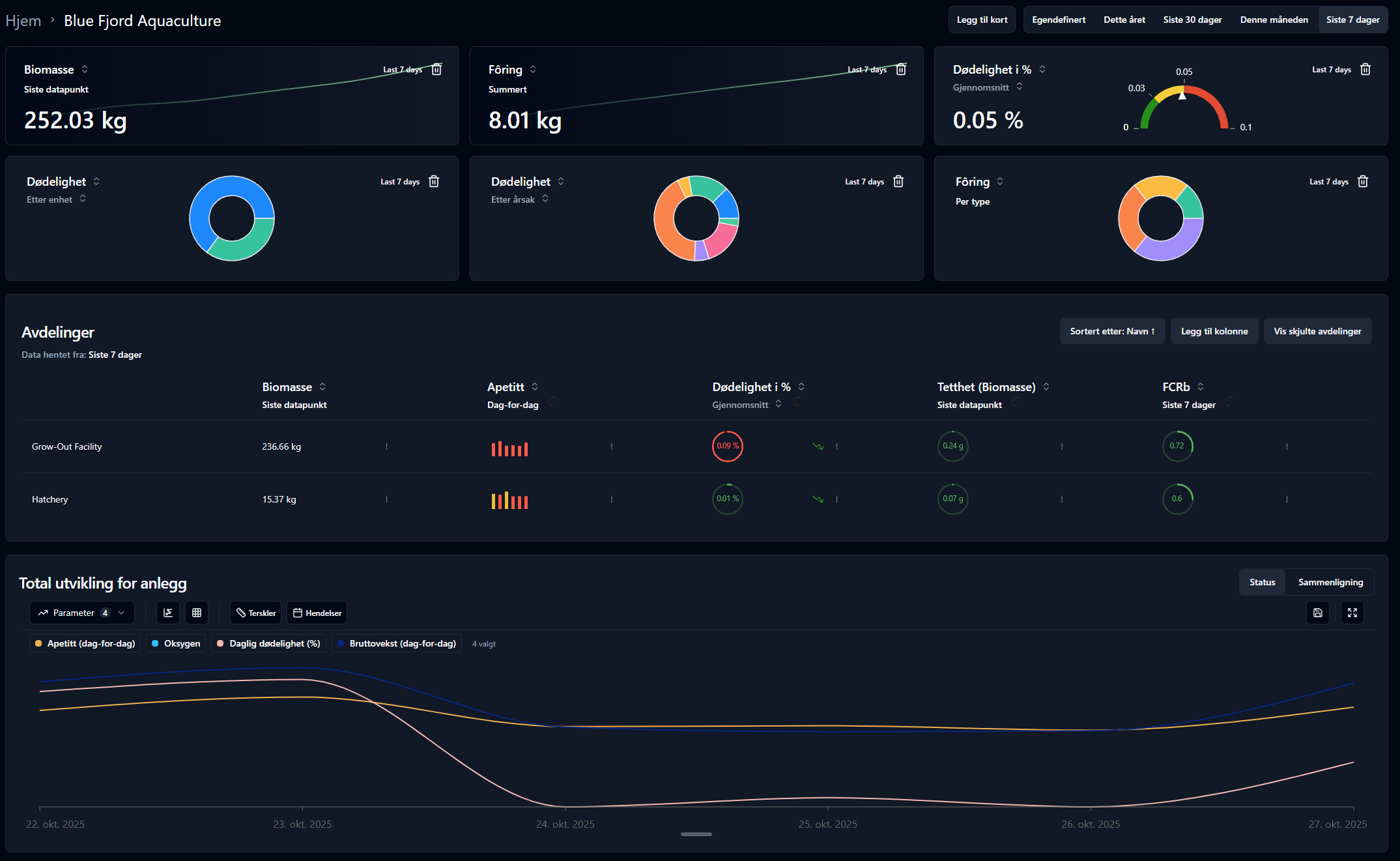
Task: Click the Legg til kort button
Action: (982, 20)
